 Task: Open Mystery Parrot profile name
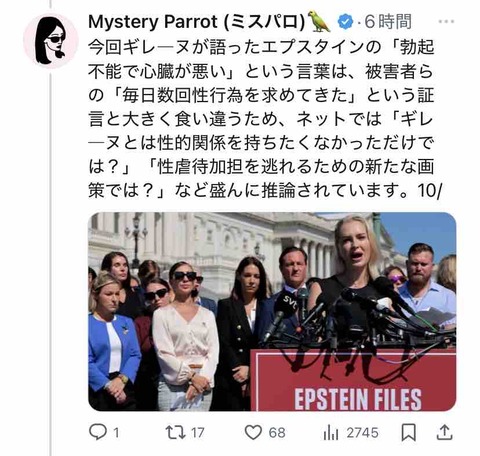tap(197, 22)
